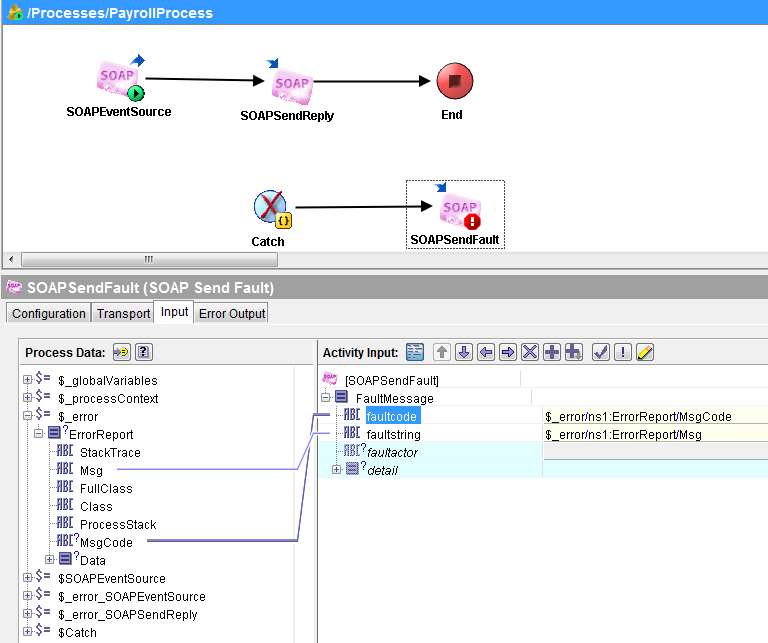Click the Process Data coercions icon
Viewport: 768px width, 643px height.
pos(121,352)
